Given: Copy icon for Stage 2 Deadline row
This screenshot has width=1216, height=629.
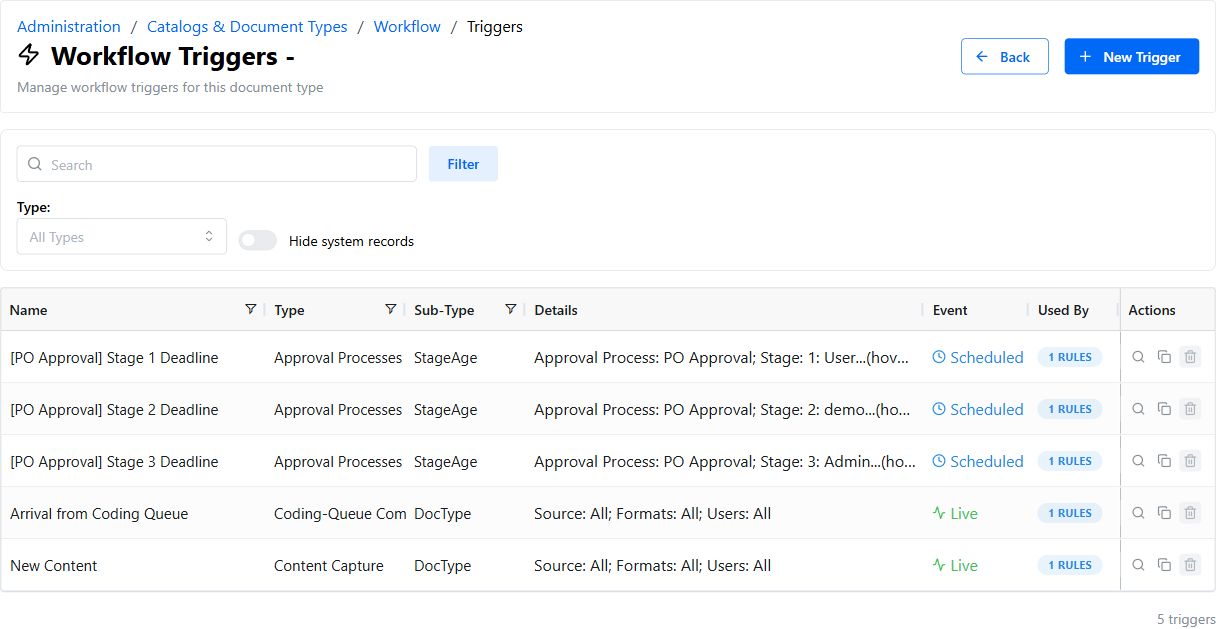Looking at the screenshot, I should [x=1164, y=409].
